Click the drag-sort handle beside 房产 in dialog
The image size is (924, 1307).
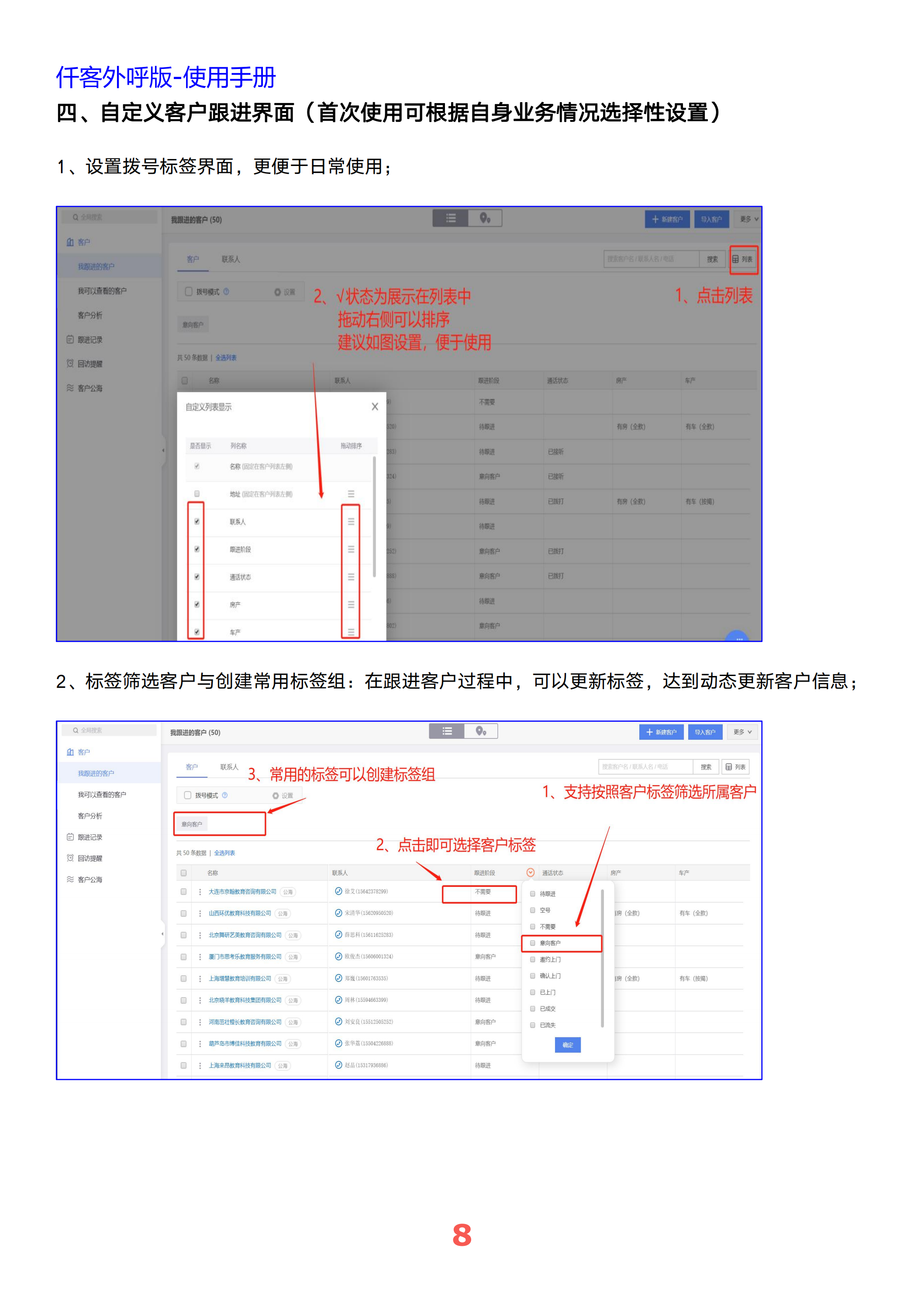coord(351,604)
